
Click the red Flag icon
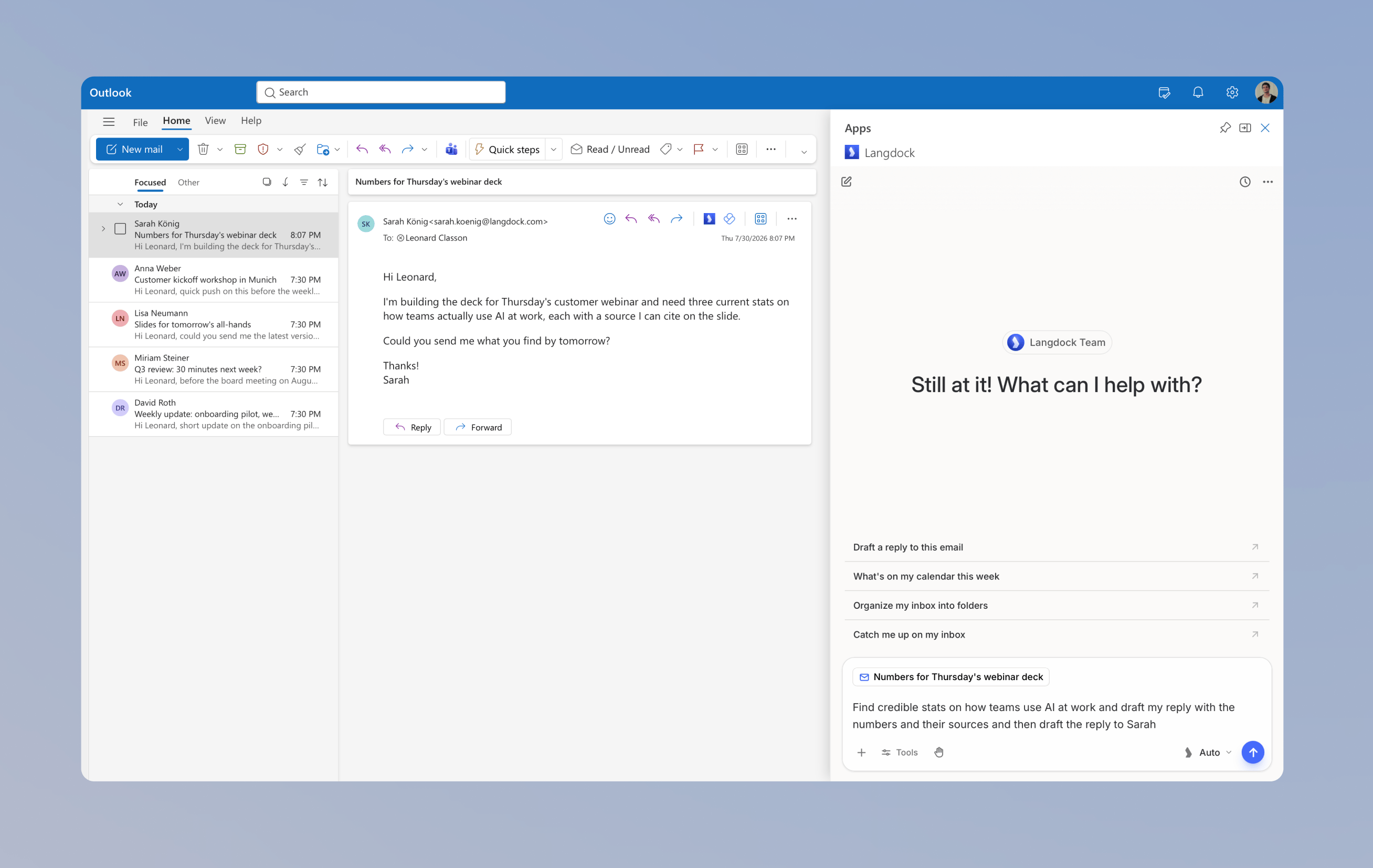[x=699, y=150]
